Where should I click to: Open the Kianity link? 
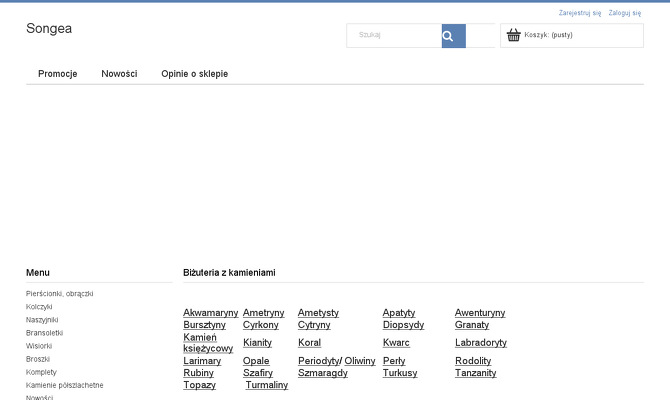coord(257,343)
